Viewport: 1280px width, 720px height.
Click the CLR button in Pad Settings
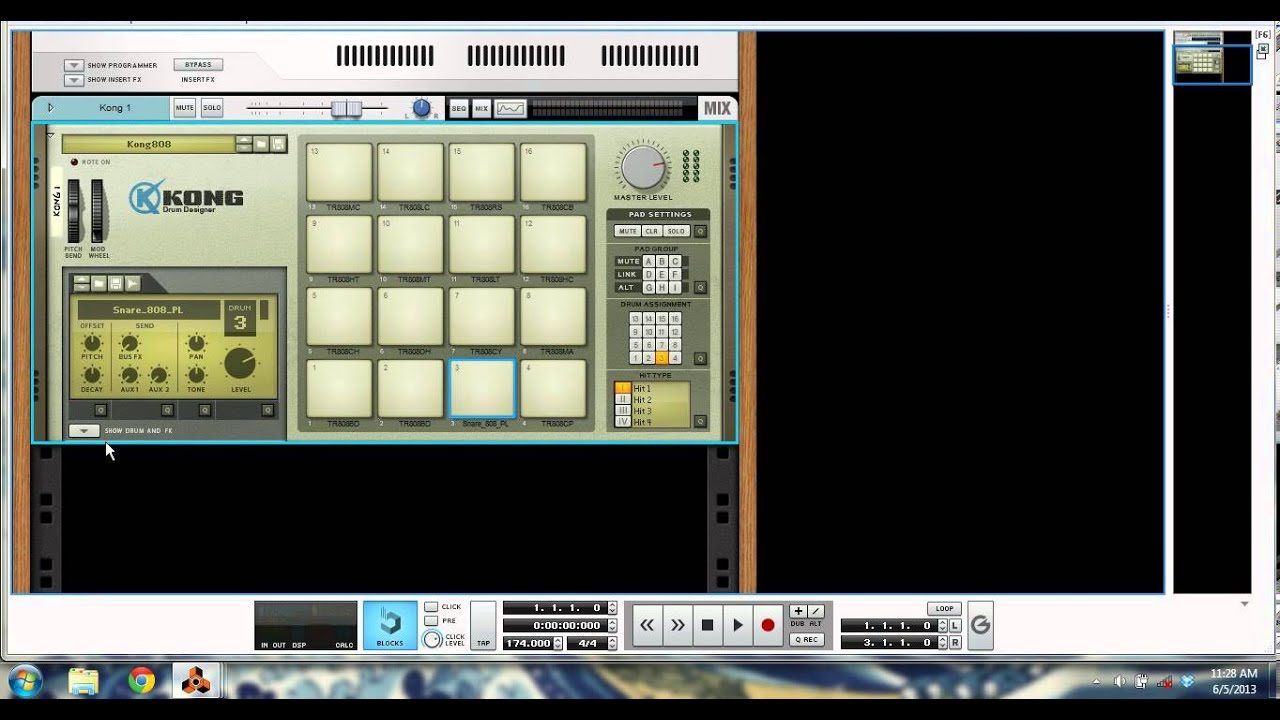click(651, 231)
